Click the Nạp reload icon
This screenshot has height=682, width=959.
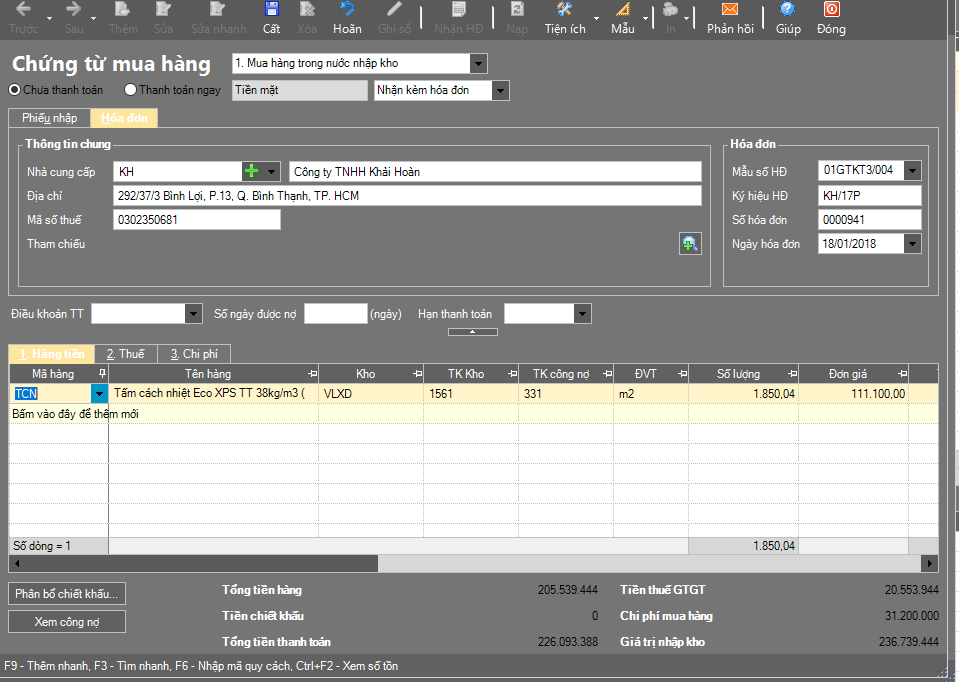[517, 9]
